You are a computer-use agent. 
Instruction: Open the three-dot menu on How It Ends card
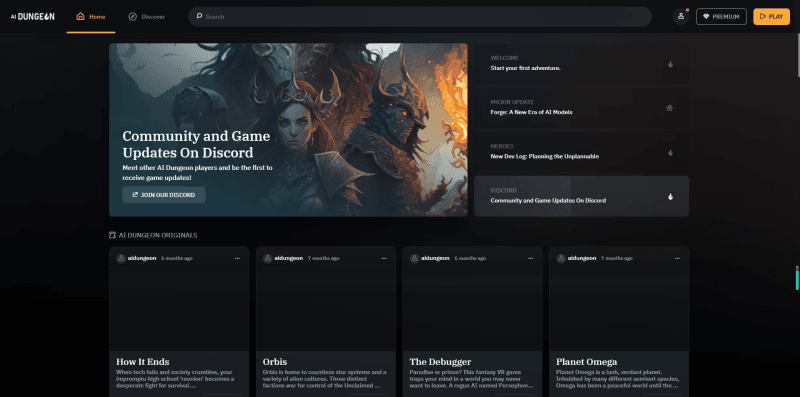(x=237, y=258)
